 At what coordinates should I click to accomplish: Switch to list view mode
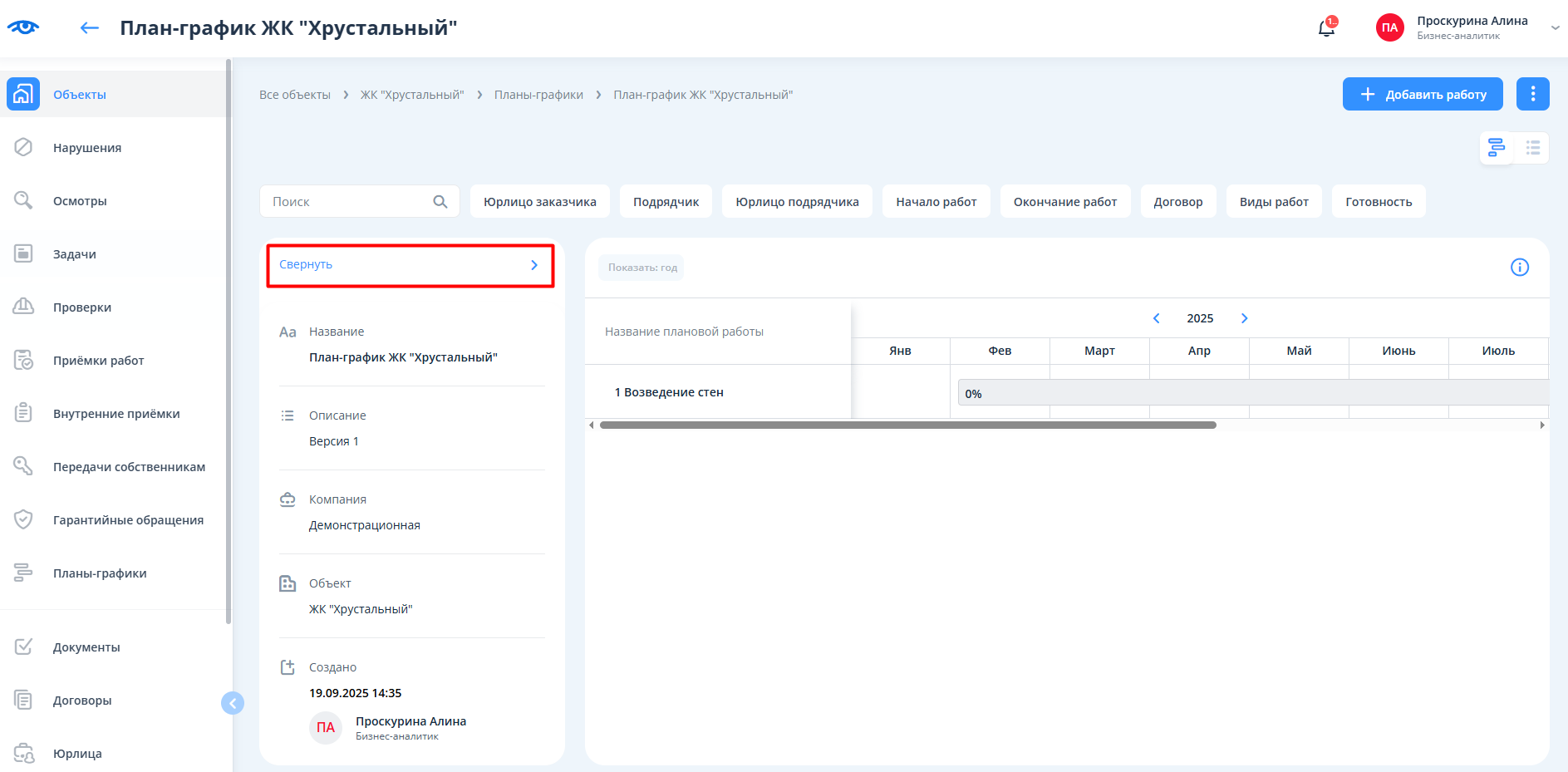point(1532,148)
